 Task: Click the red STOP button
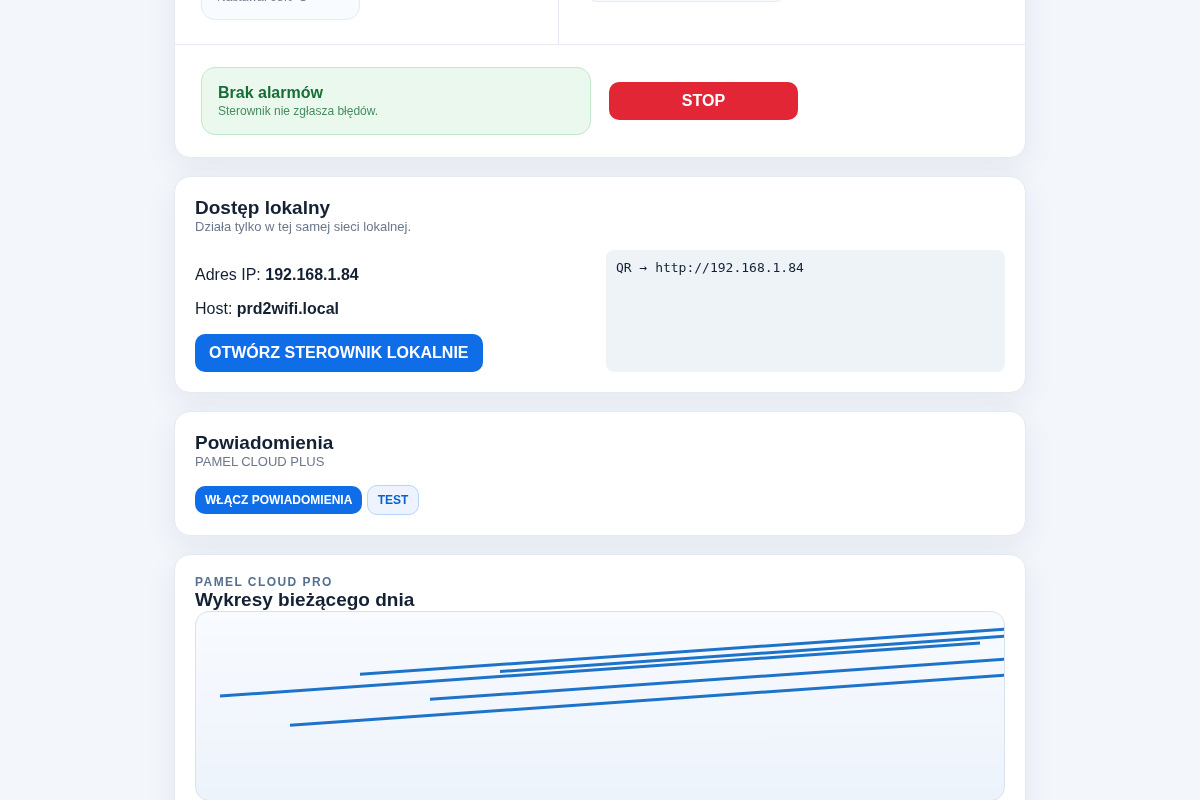click(703, 101)
